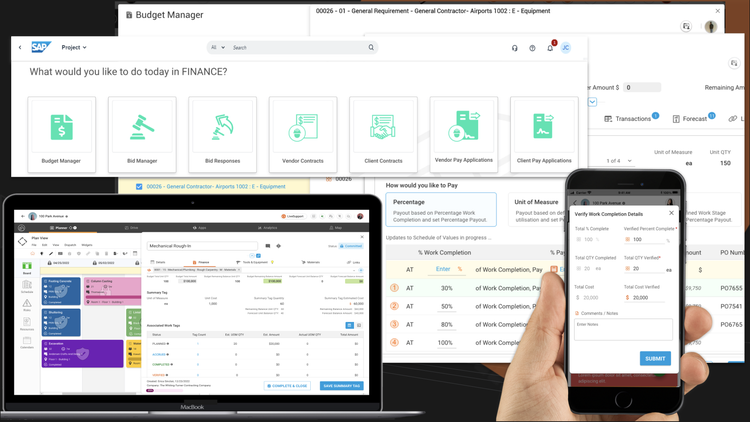Open the Budget Manager tile
The image size is (750, 422).
click(61, 134)
